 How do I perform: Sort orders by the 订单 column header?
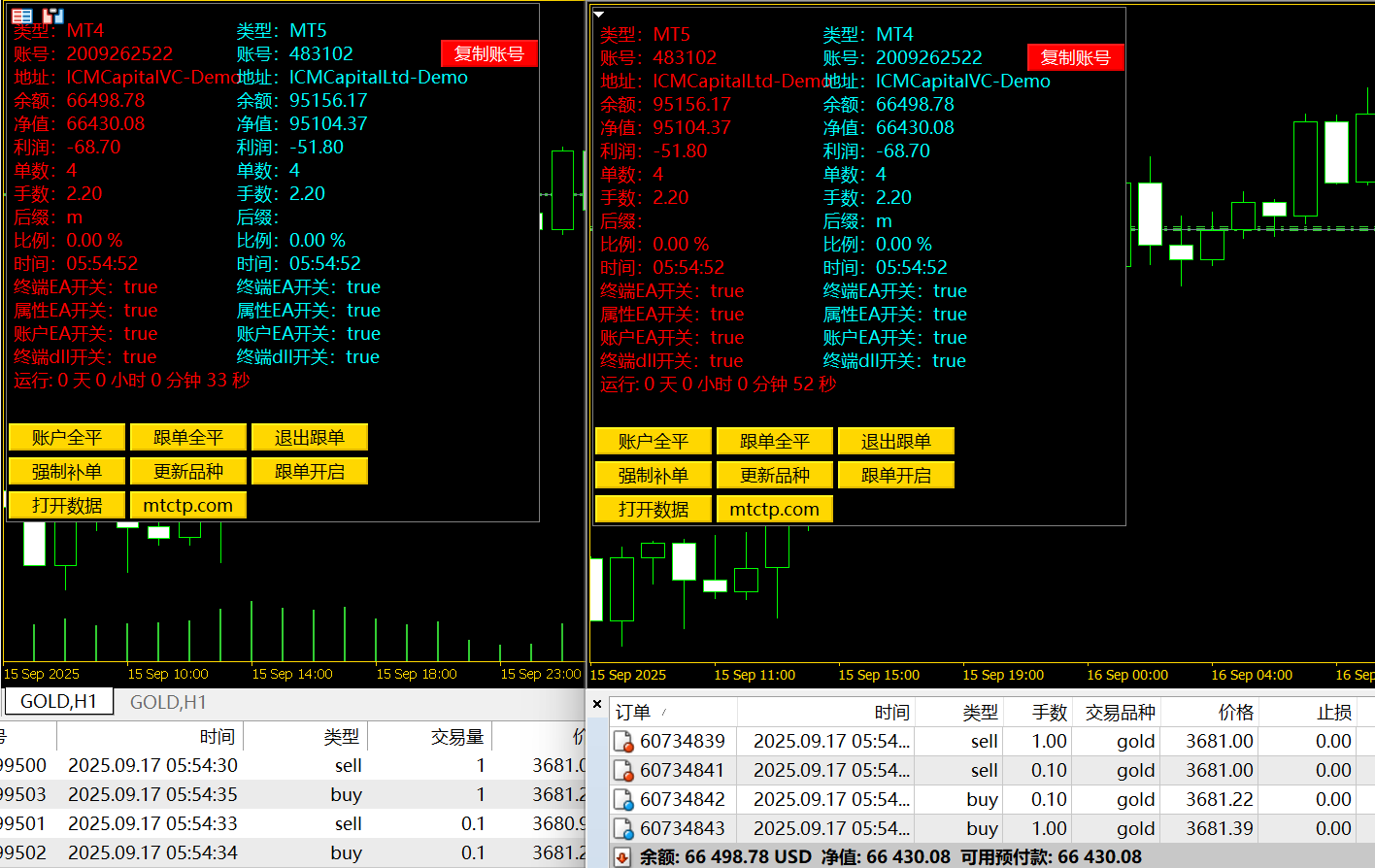(633, 713)
